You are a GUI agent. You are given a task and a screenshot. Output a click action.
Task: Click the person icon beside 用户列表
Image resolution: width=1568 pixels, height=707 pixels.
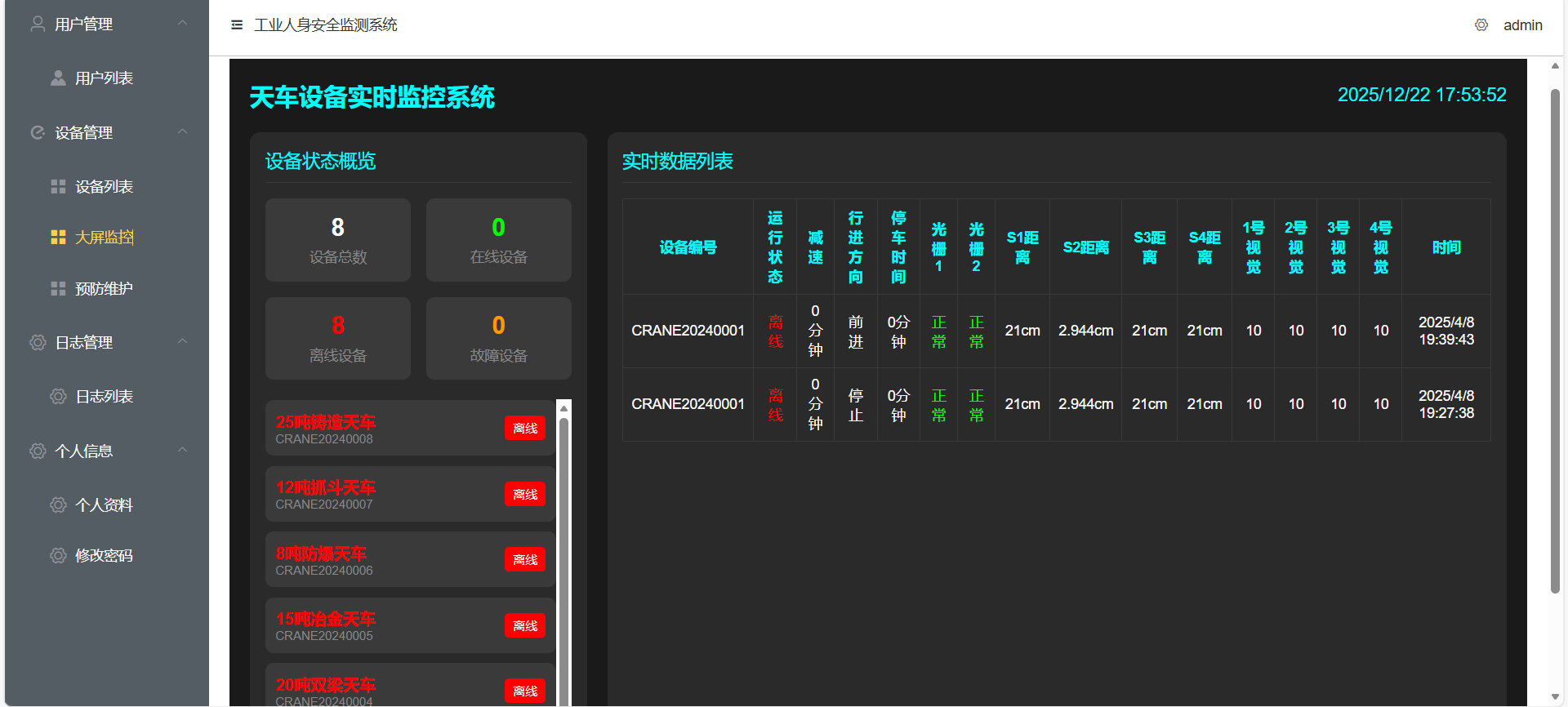pos(58,78)
